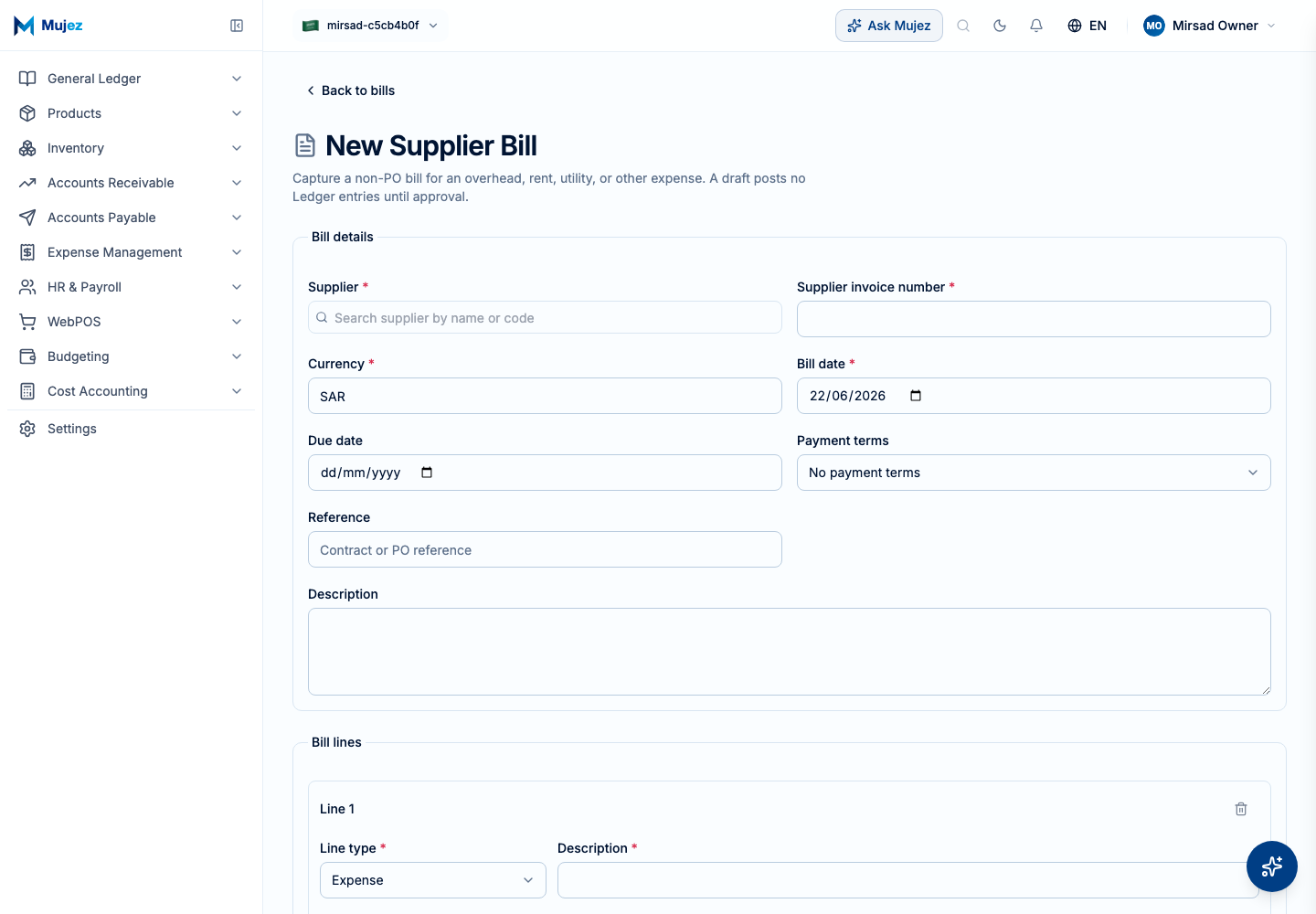This screenshot has width=1316, height=914.
Task: Toggle dark mode moon icon
Action: [1000, 26]
